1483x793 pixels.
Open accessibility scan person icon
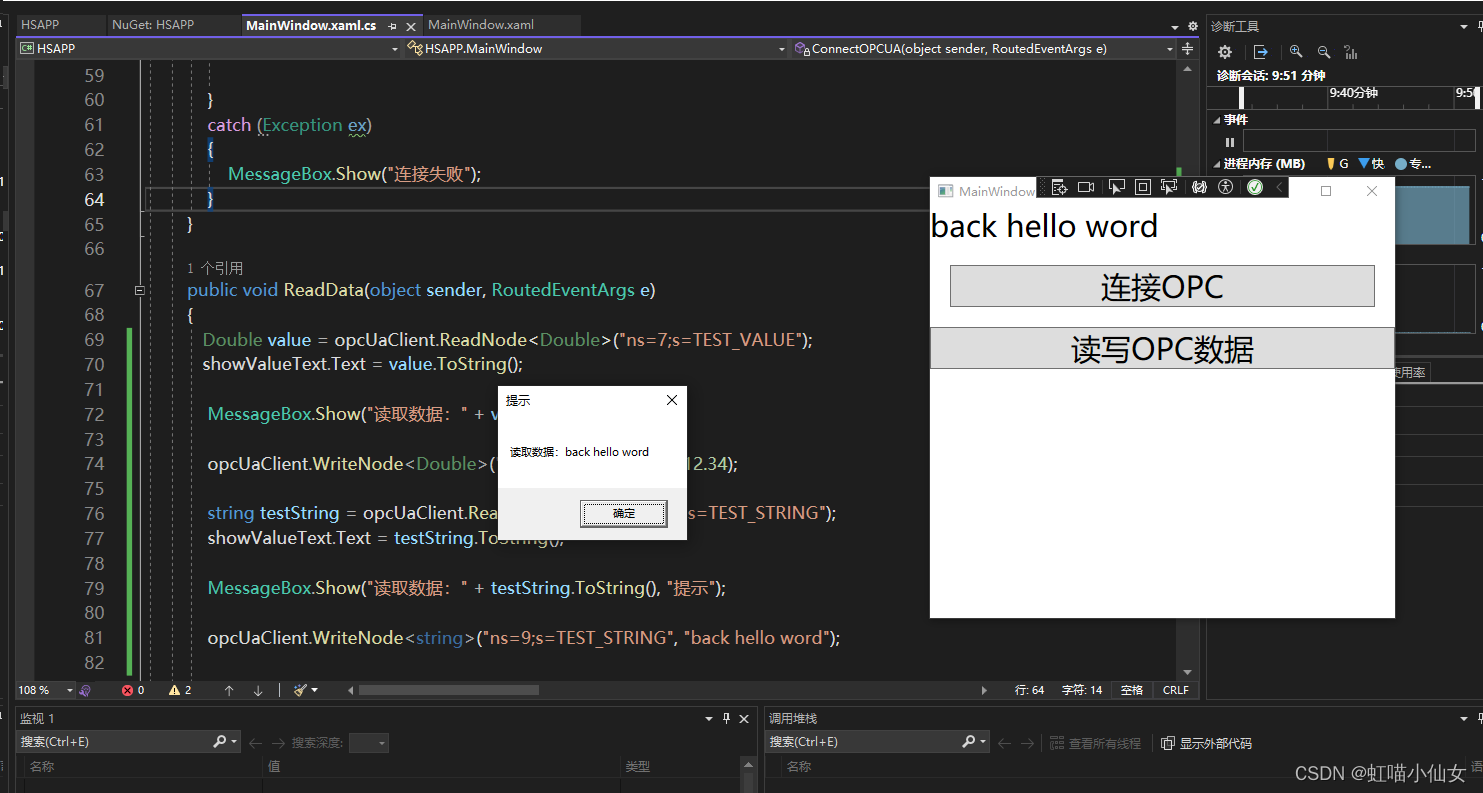click(1225, 187)
